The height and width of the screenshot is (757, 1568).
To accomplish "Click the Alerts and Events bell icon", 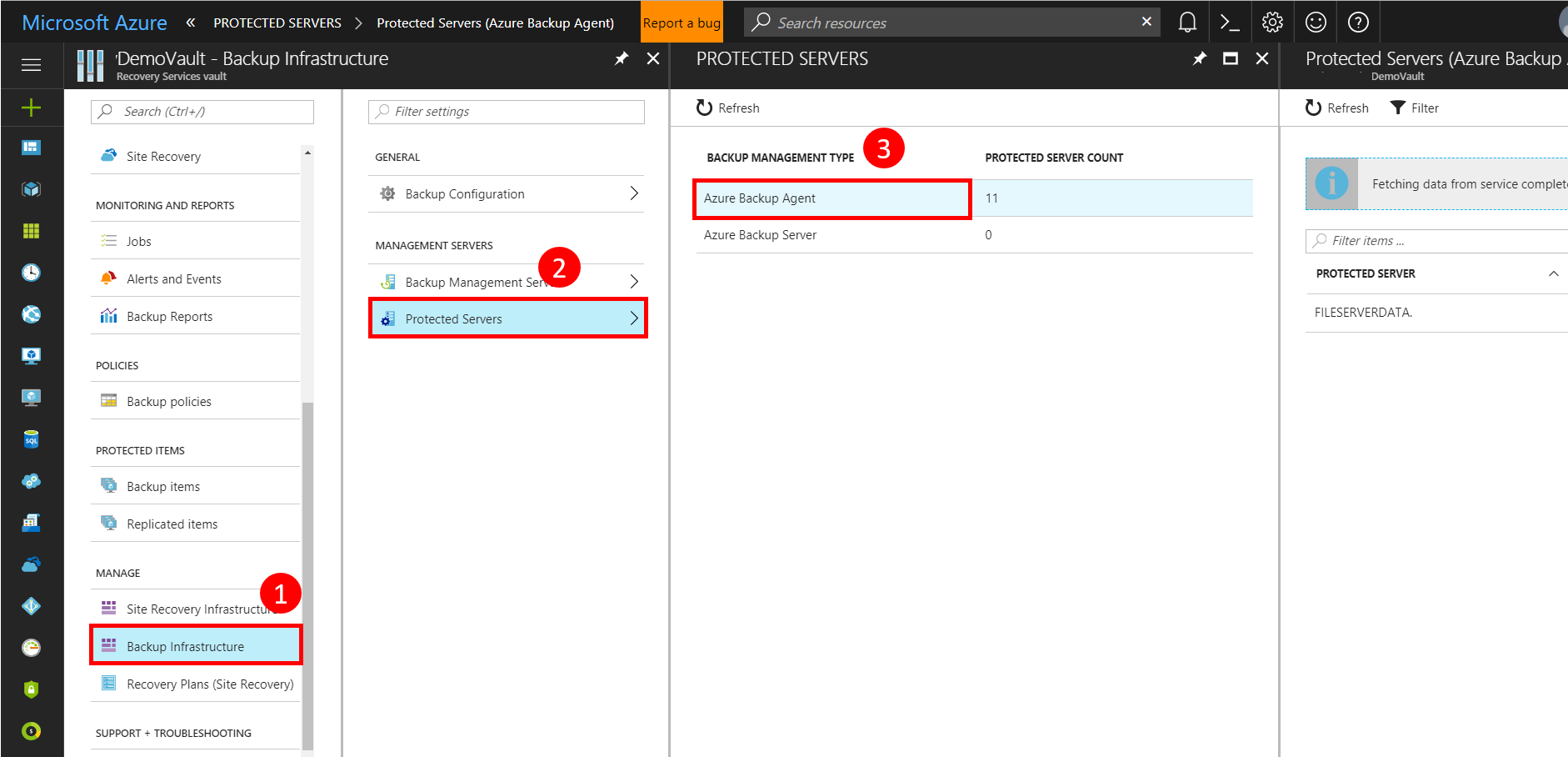I will click(108, 278).
